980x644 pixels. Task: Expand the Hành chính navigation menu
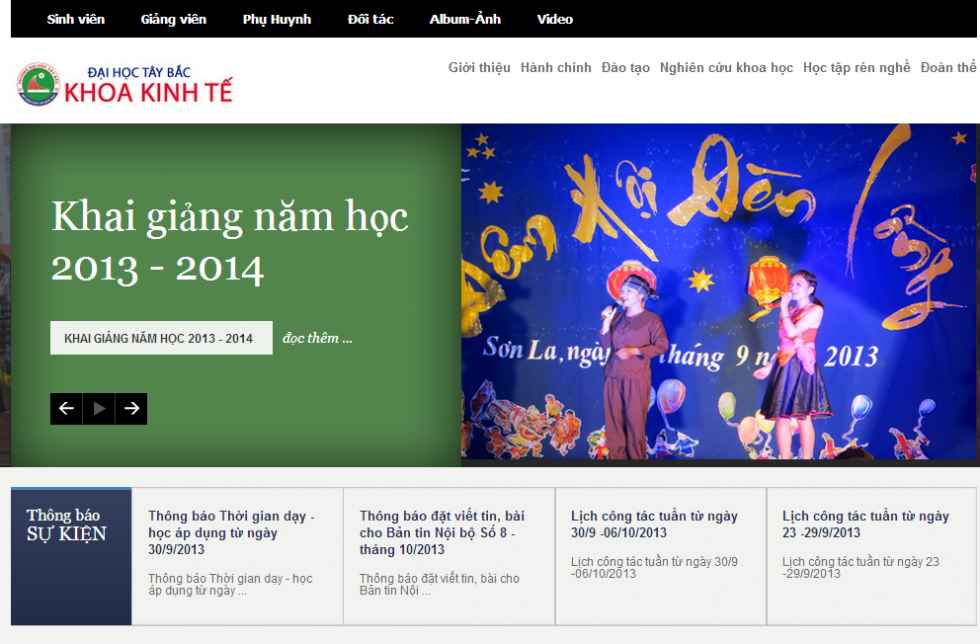[x=556, y=68]
